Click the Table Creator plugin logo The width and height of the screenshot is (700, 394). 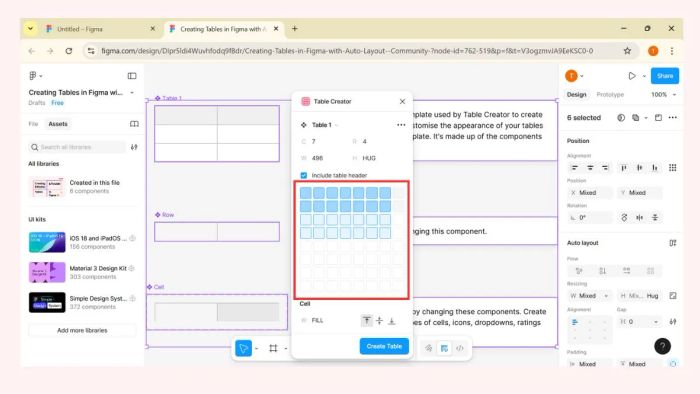tap(305, 102)
